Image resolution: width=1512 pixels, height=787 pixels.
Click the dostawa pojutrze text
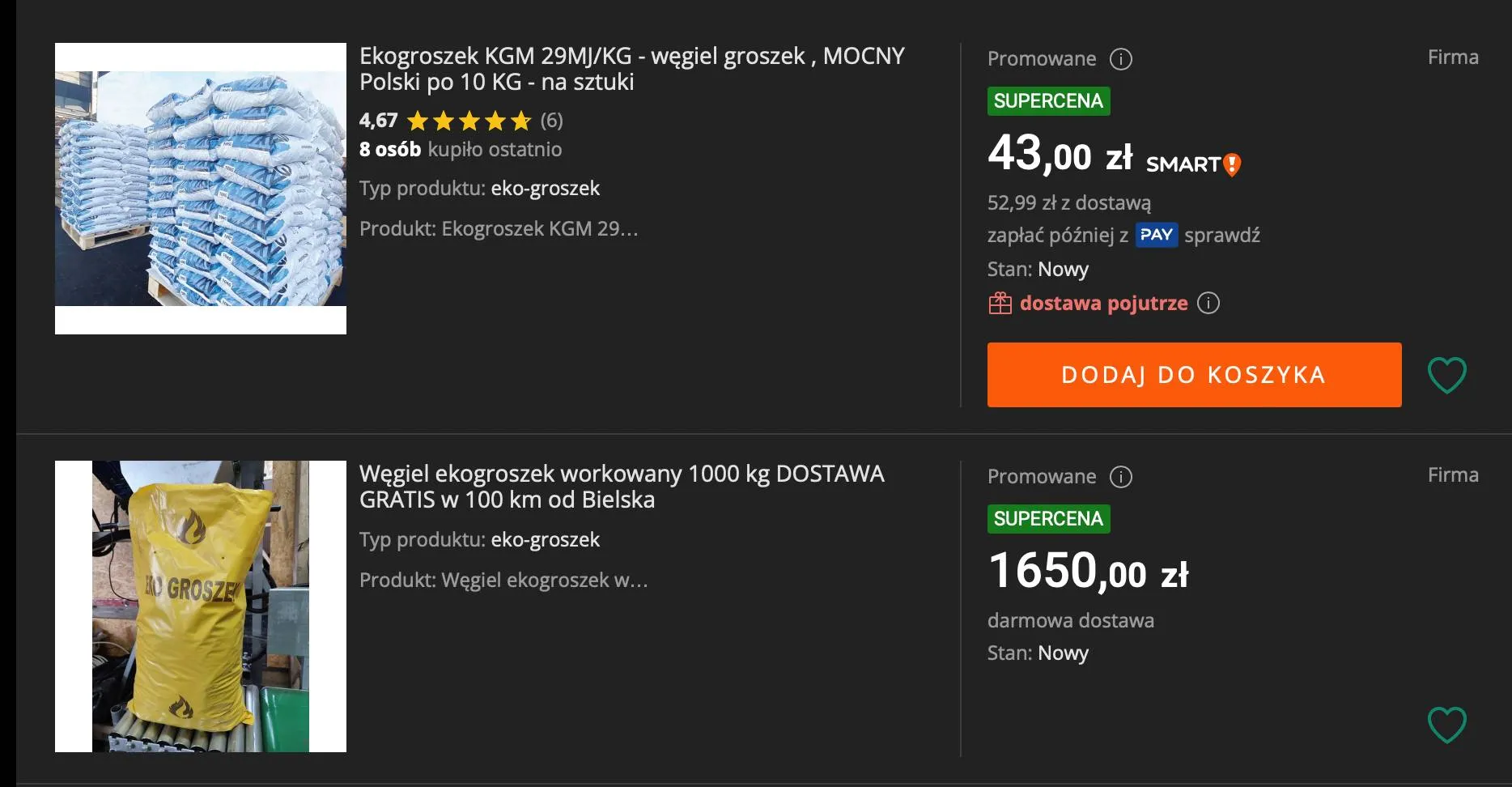point(1103,304)
